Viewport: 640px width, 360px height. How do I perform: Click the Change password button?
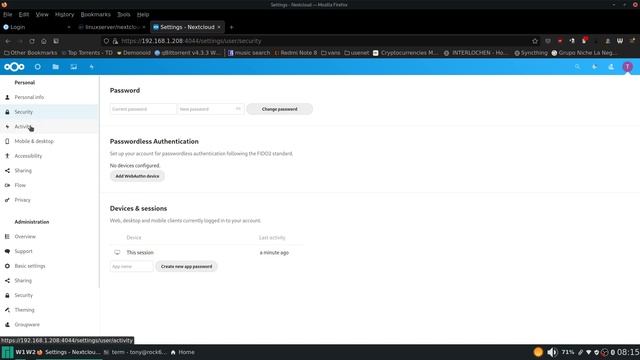tap(280, 109)
